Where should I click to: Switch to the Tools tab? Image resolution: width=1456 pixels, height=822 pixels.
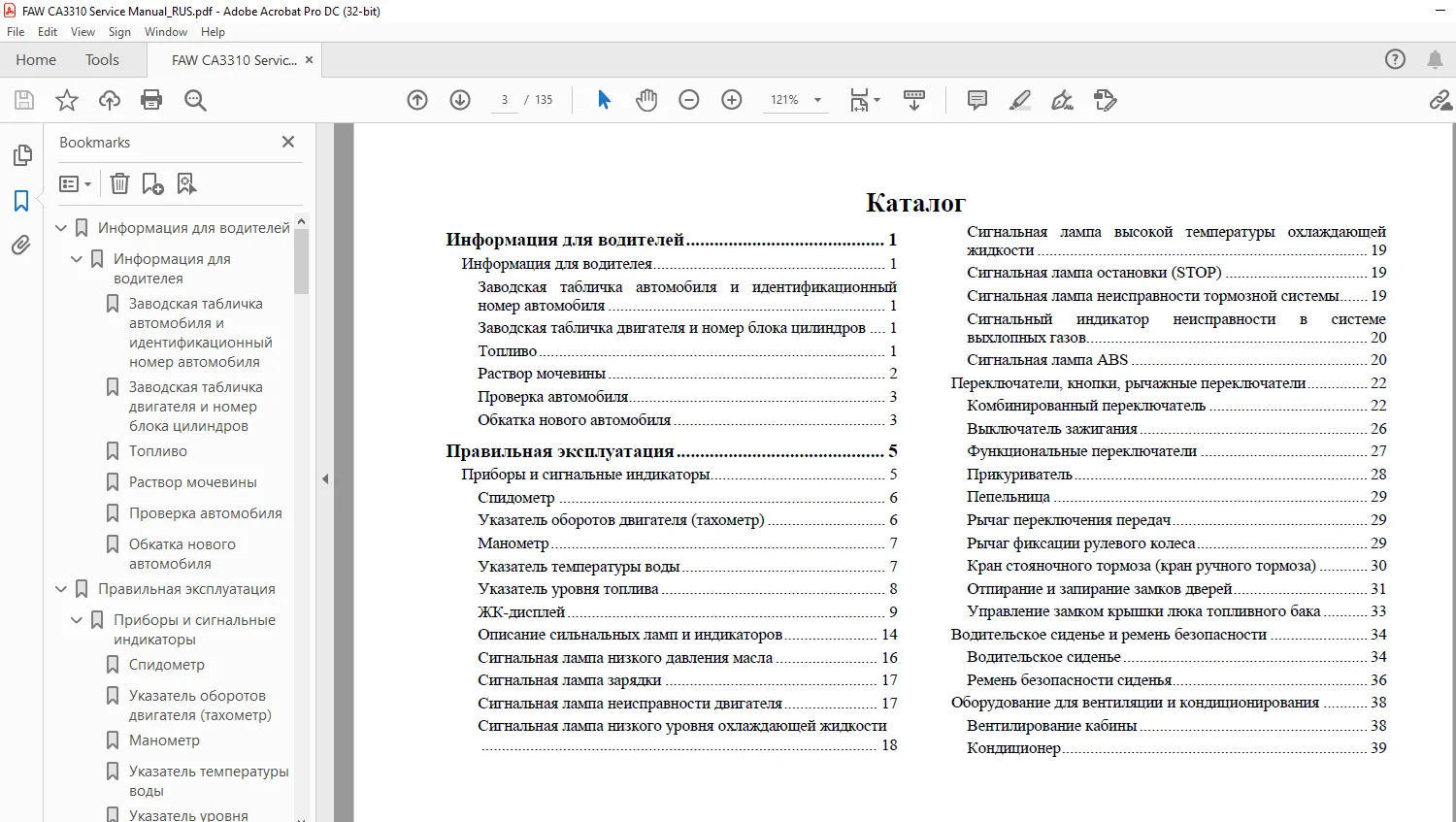tap(102, 60)
